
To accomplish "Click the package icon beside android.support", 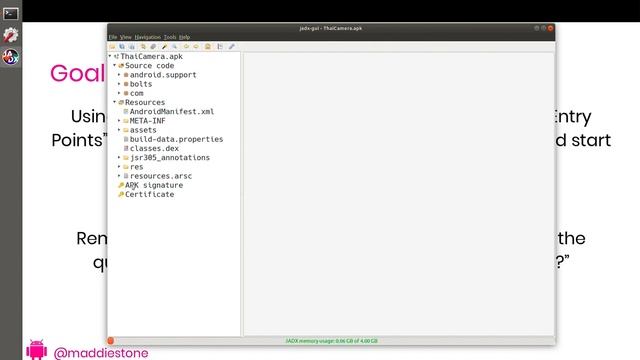I will pyautogui.click(x=126, y=75).
